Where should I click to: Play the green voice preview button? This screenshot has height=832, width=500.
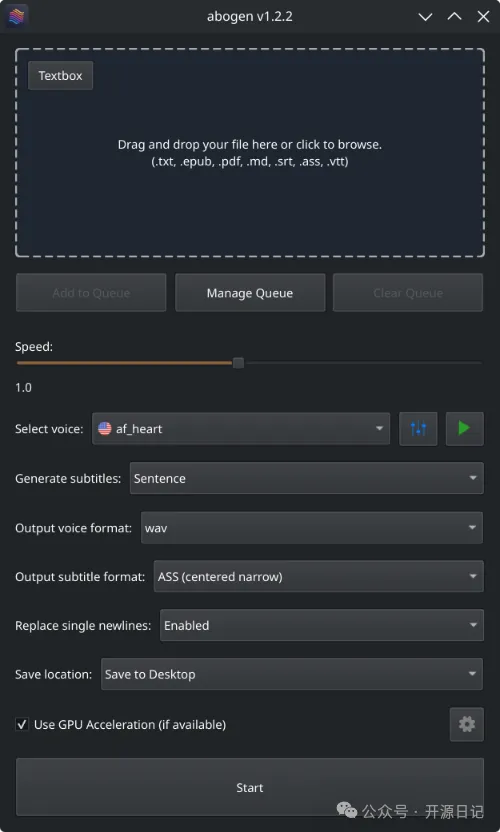(464, 428)
